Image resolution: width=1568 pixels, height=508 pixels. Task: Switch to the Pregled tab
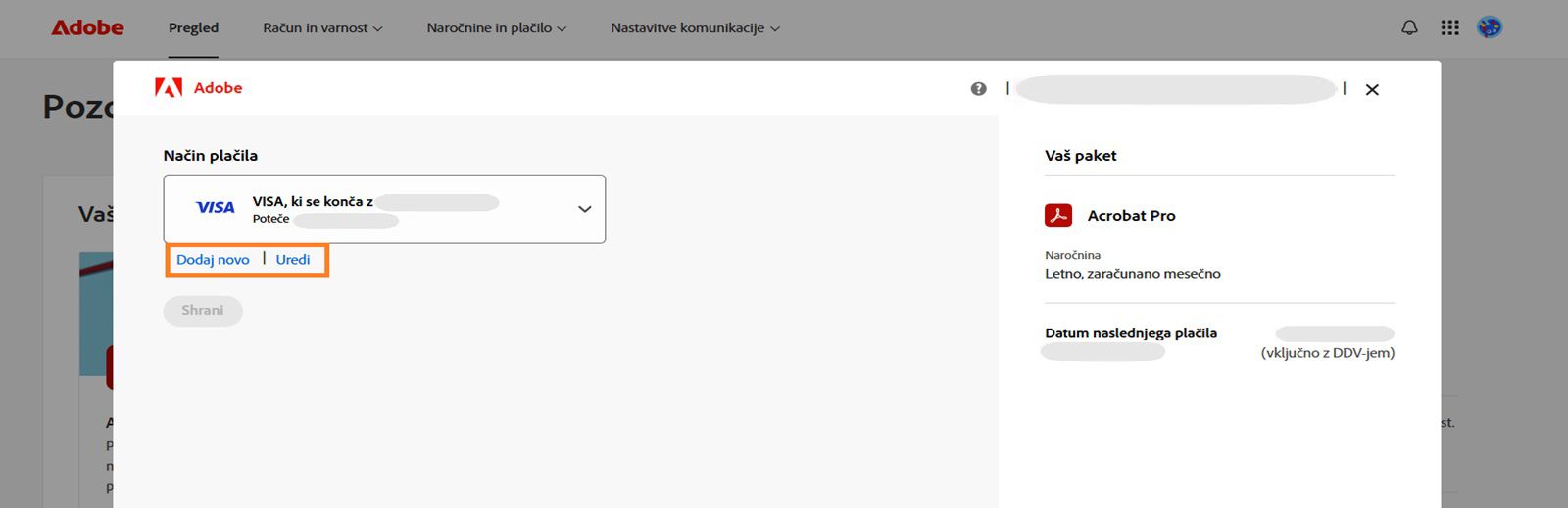pos(193,27)
